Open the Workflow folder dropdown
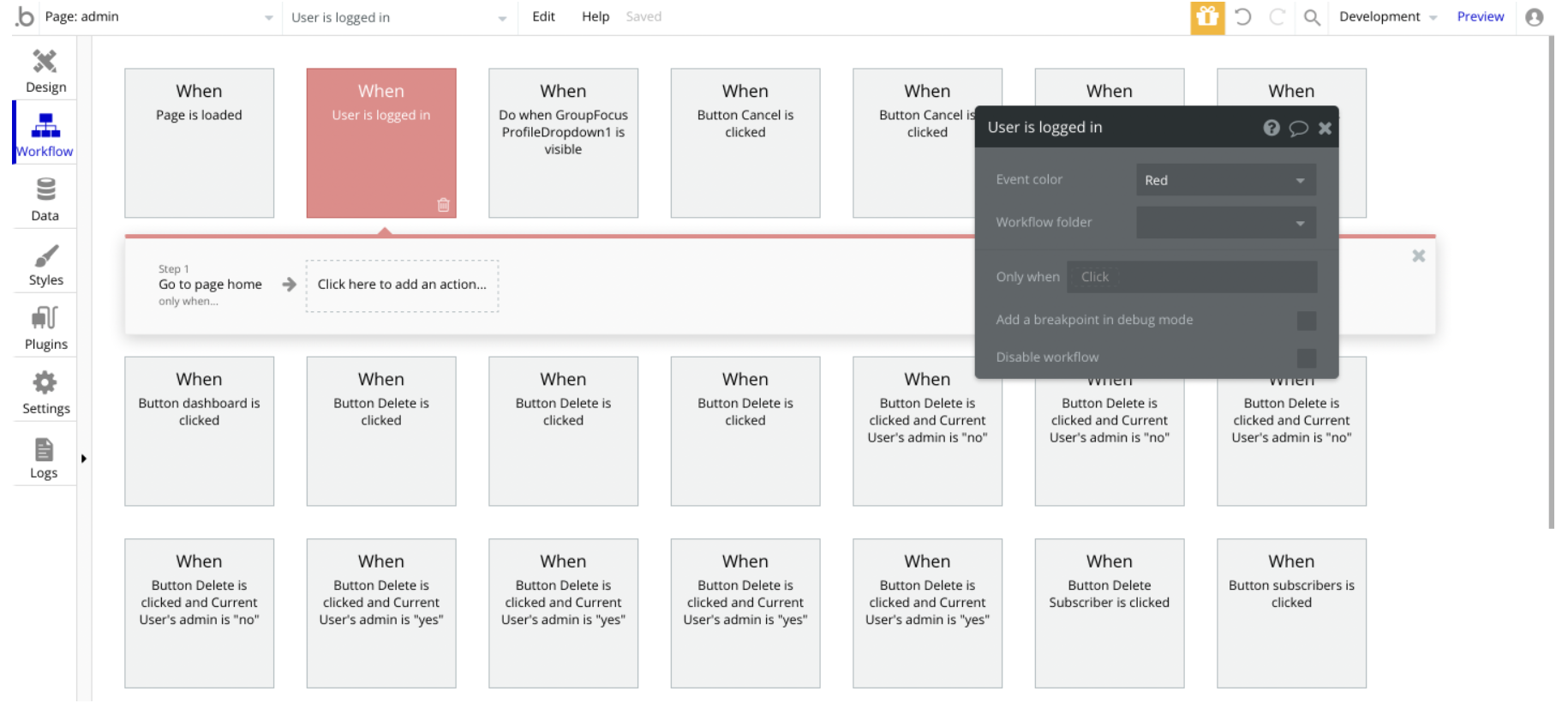The width and height of the screenshot is (1568, 703). tap(1225, 223)
